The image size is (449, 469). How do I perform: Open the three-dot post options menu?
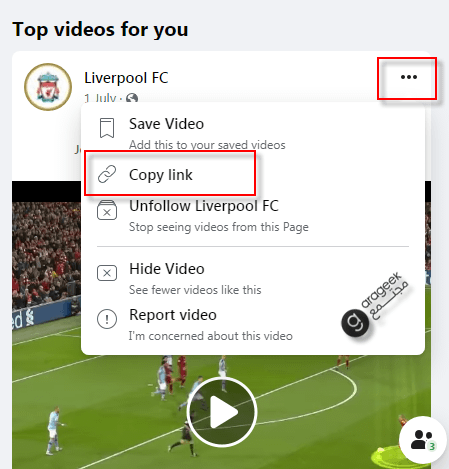tap(409, 77)
